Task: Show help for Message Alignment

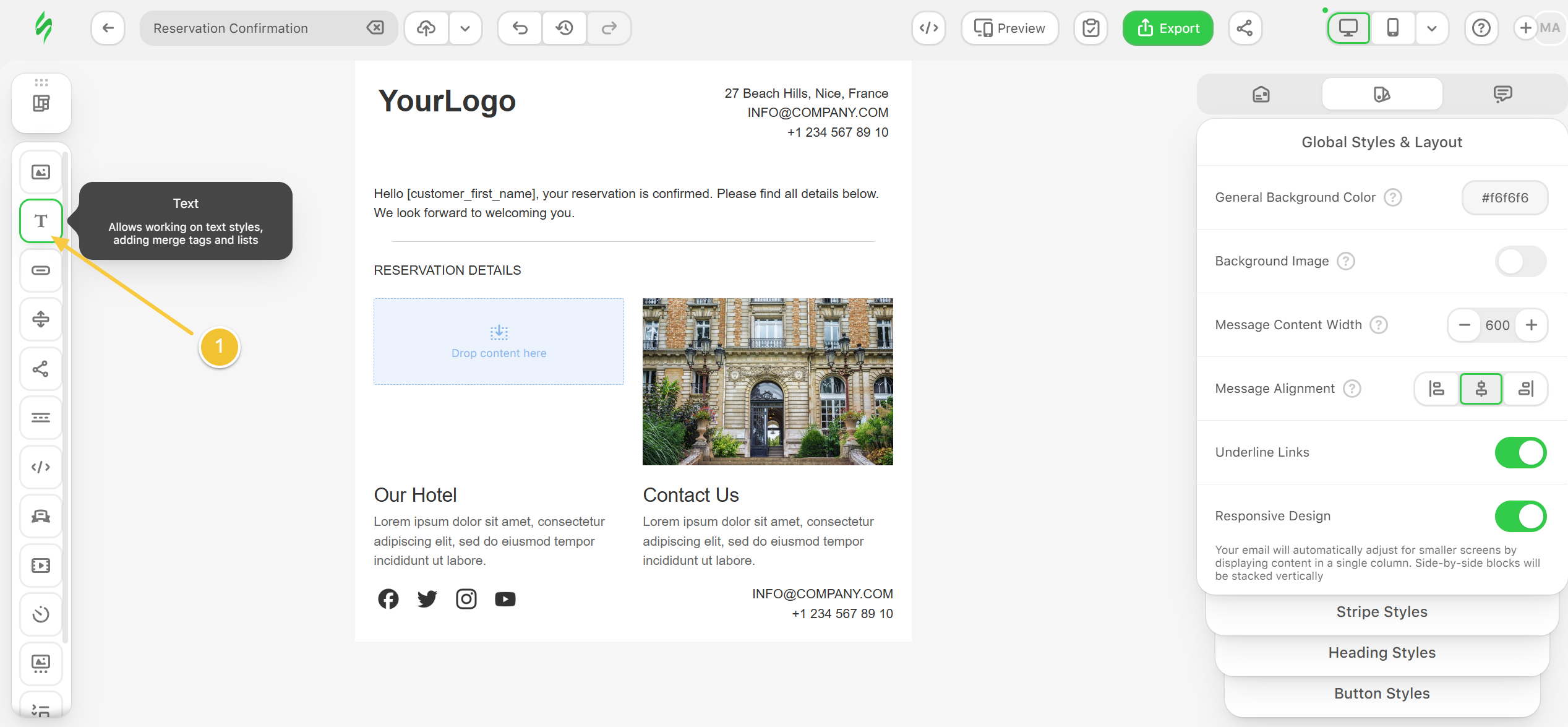Action: tap(1352, 389)
